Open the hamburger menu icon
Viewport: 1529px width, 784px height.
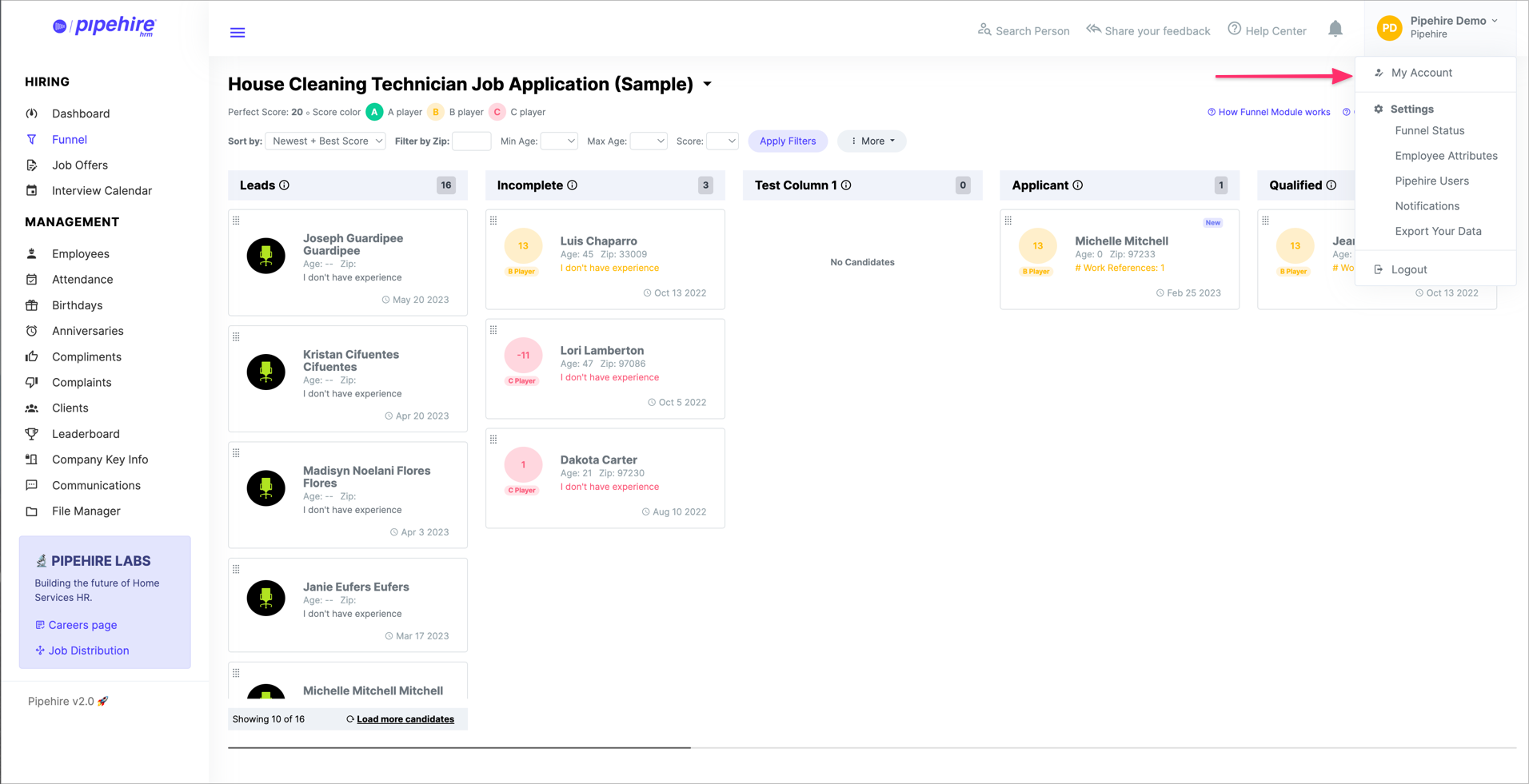pos(238,33)
